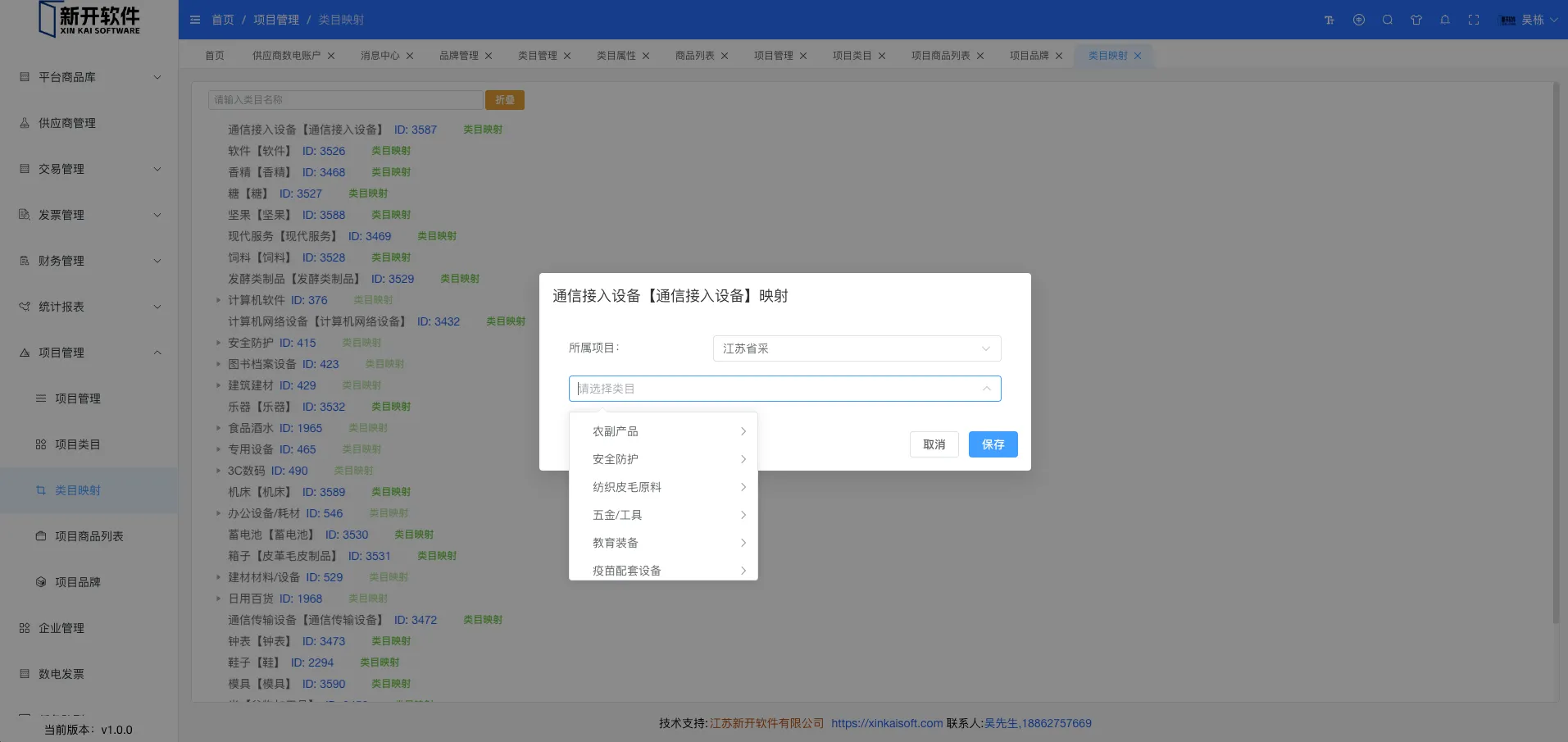1568x742 pixels.
Task: Click the 保存 button
Action: coord(993,444)
